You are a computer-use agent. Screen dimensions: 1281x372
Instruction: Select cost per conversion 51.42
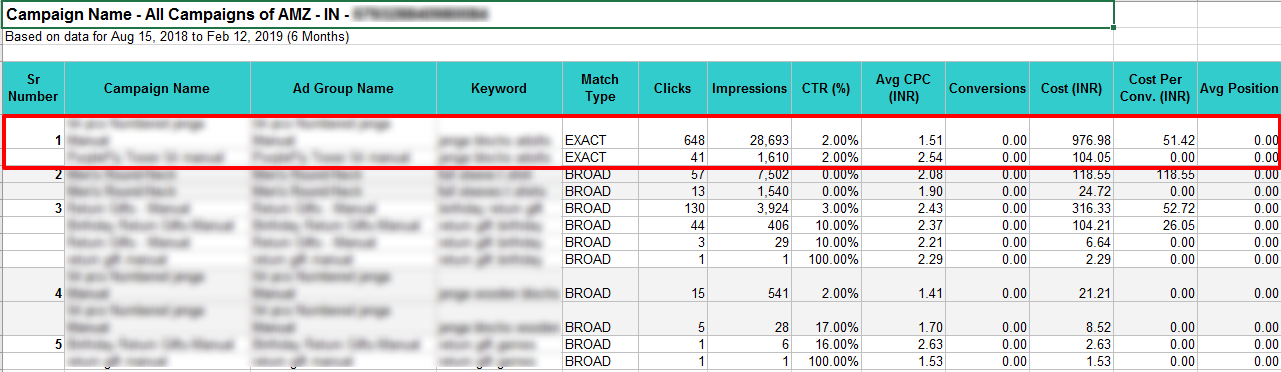point(1178,140)
